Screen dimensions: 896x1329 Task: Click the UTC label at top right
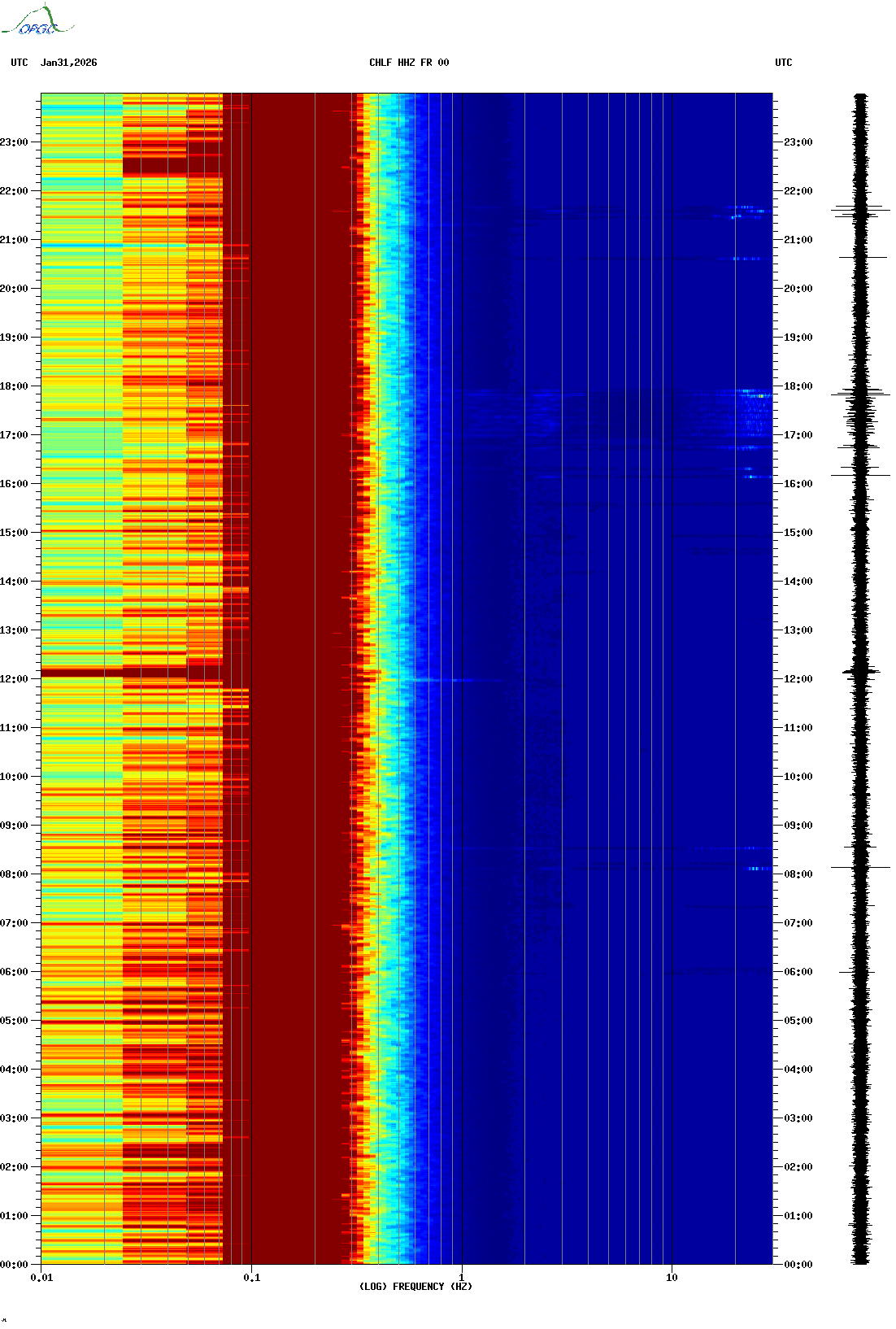coord(783,63)
